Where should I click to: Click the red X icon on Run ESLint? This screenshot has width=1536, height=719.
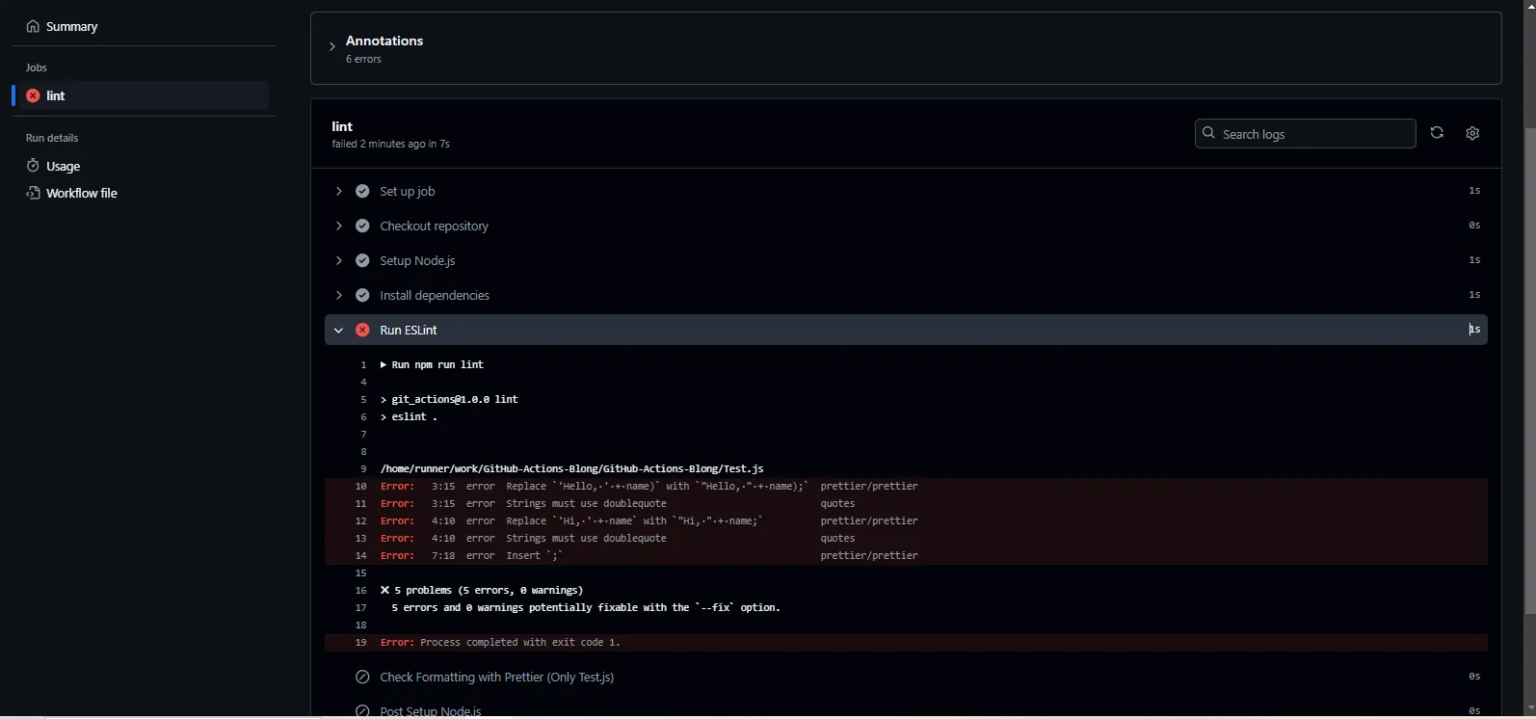coord(362,329)
